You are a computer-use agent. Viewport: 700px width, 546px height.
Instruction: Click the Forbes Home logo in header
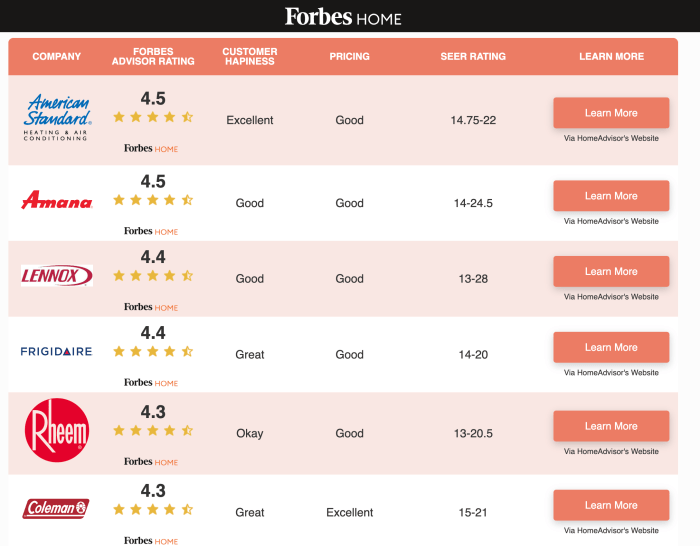pos(342,17)
